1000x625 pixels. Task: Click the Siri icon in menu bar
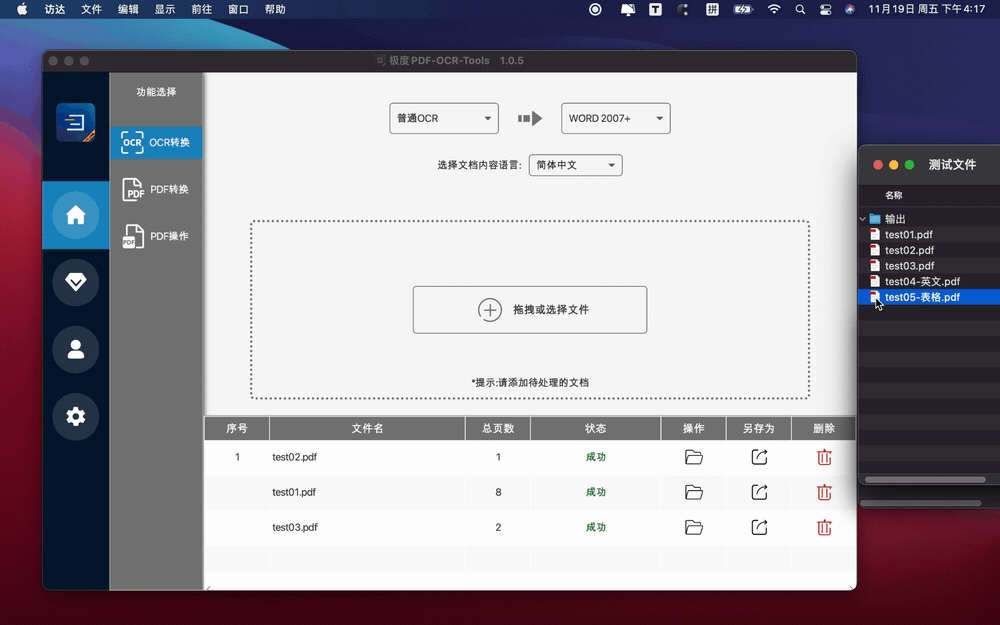point(849,9)
